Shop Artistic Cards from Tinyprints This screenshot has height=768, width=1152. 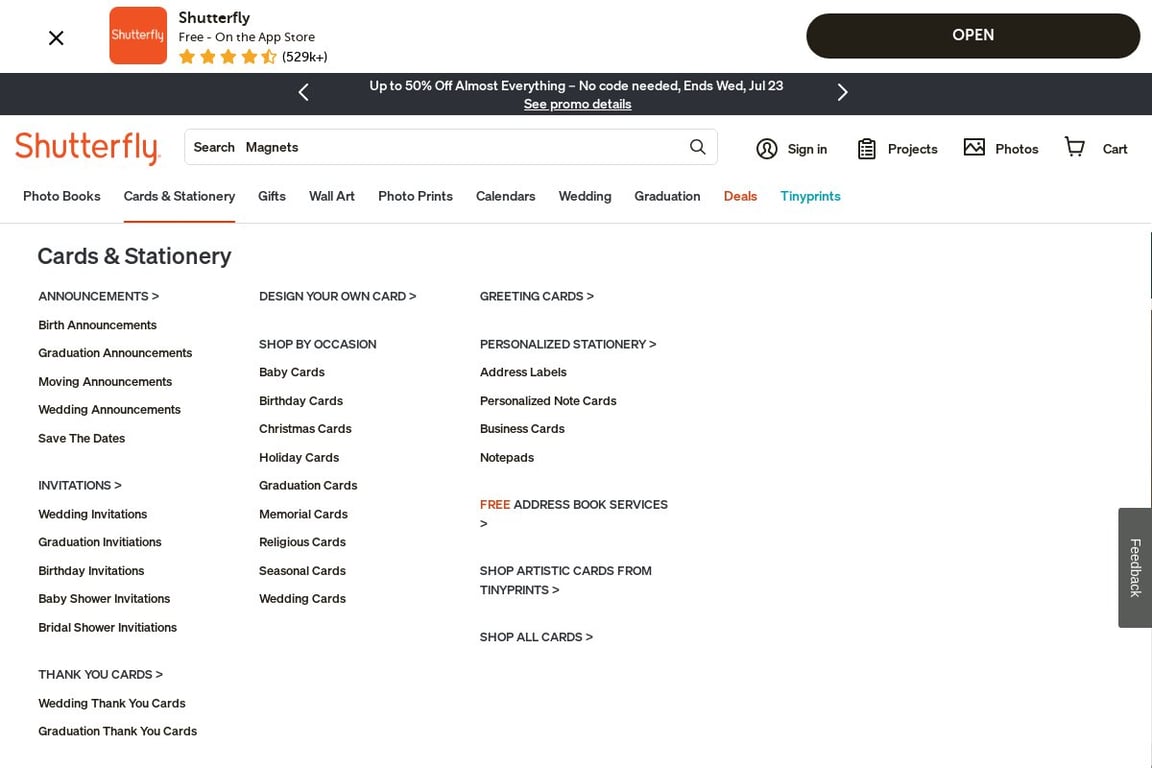tap(566, 580)
